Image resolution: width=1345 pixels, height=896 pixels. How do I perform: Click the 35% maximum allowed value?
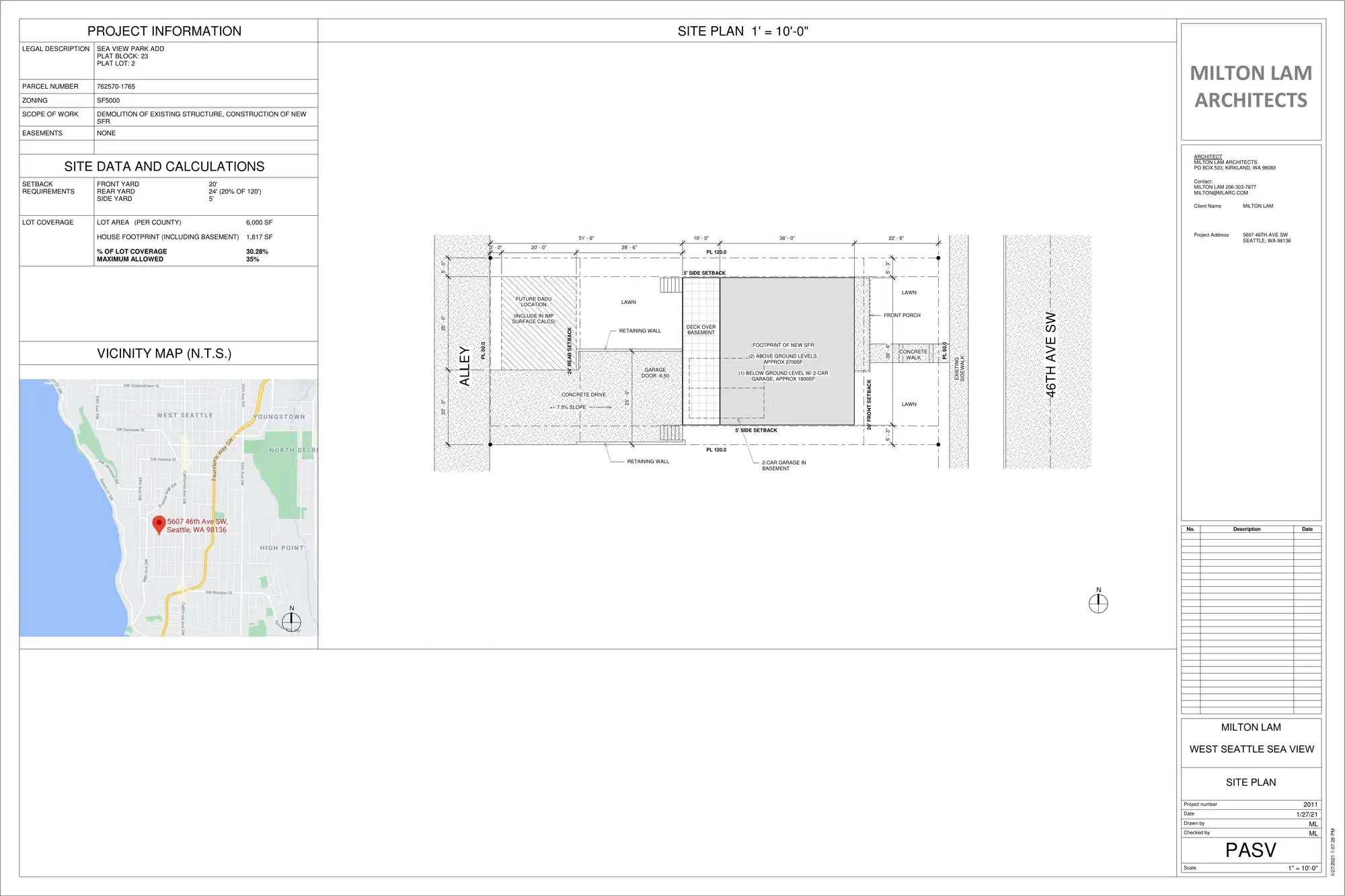(x=252, y=259)
